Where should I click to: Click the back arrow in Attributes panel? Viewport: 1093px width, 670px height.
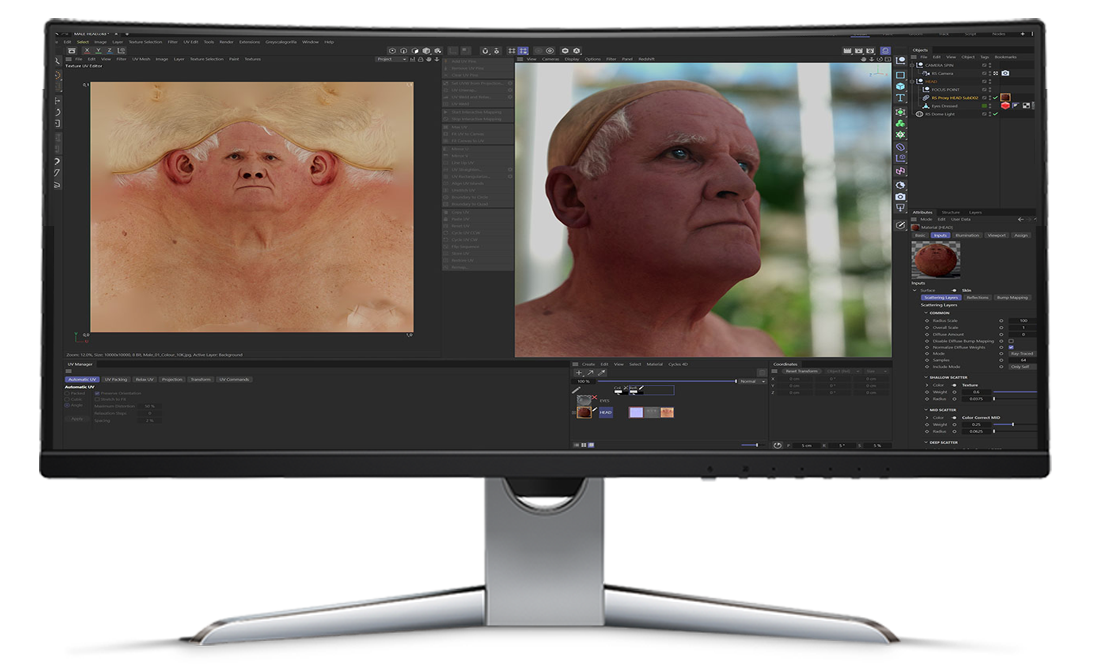point(1021,220)
